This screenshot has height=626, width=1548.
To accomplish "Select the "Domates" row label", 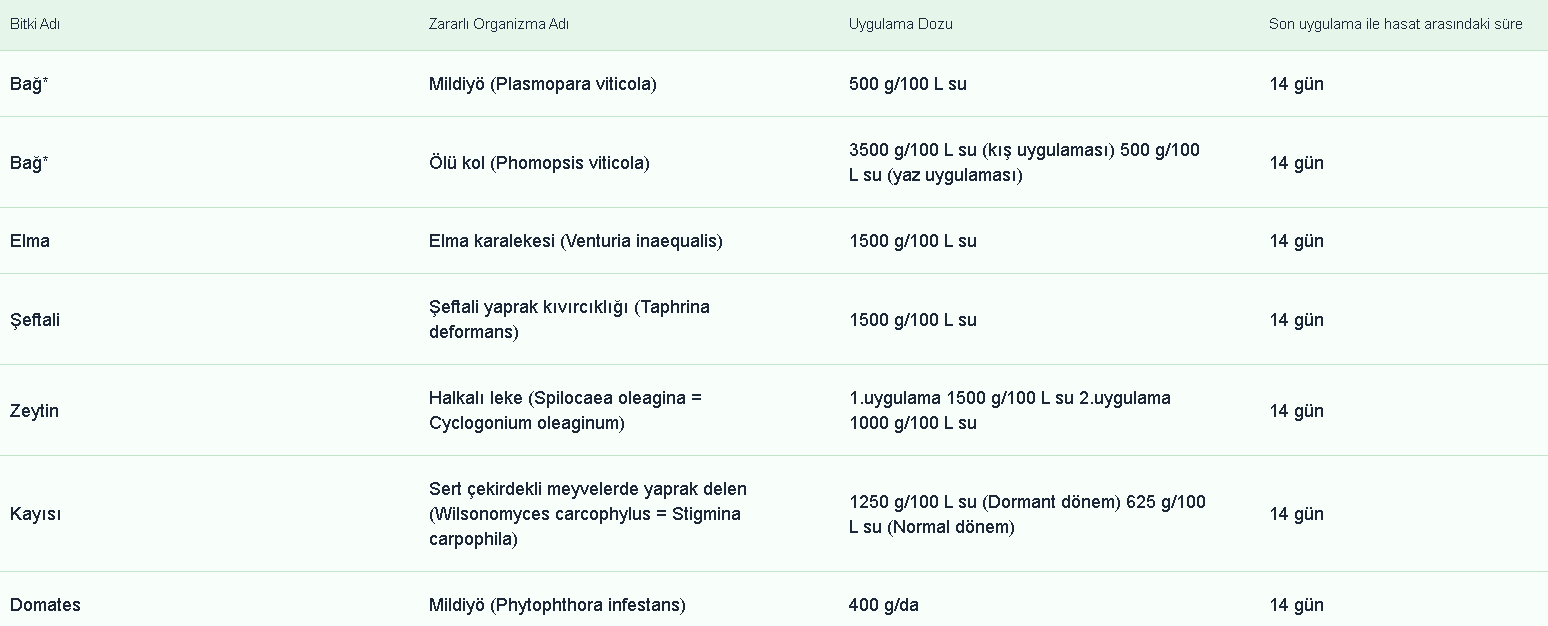I will [x=45, y=605].
